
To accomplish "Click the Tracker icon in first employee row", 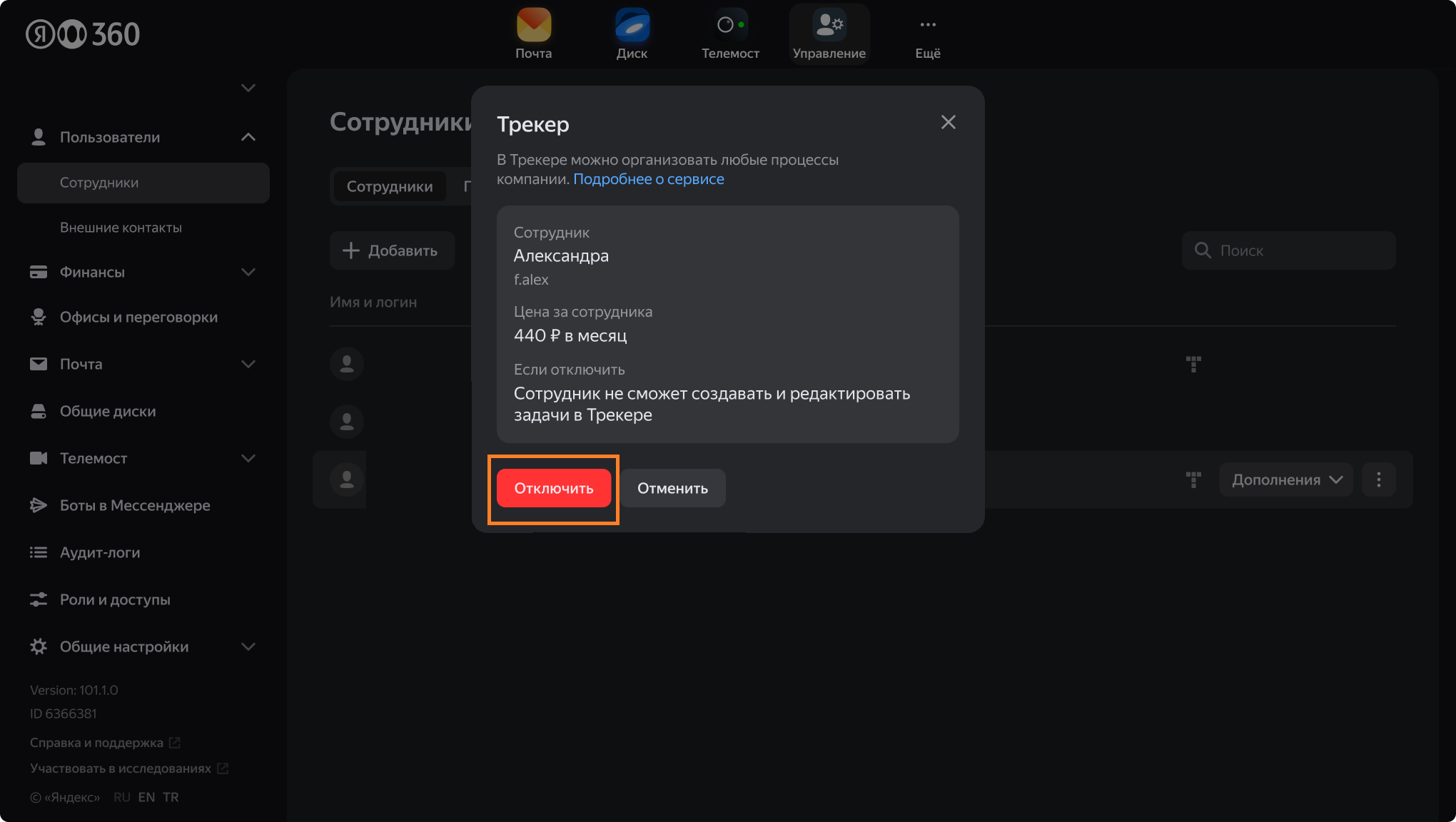I will click(x=1193, y=364).
